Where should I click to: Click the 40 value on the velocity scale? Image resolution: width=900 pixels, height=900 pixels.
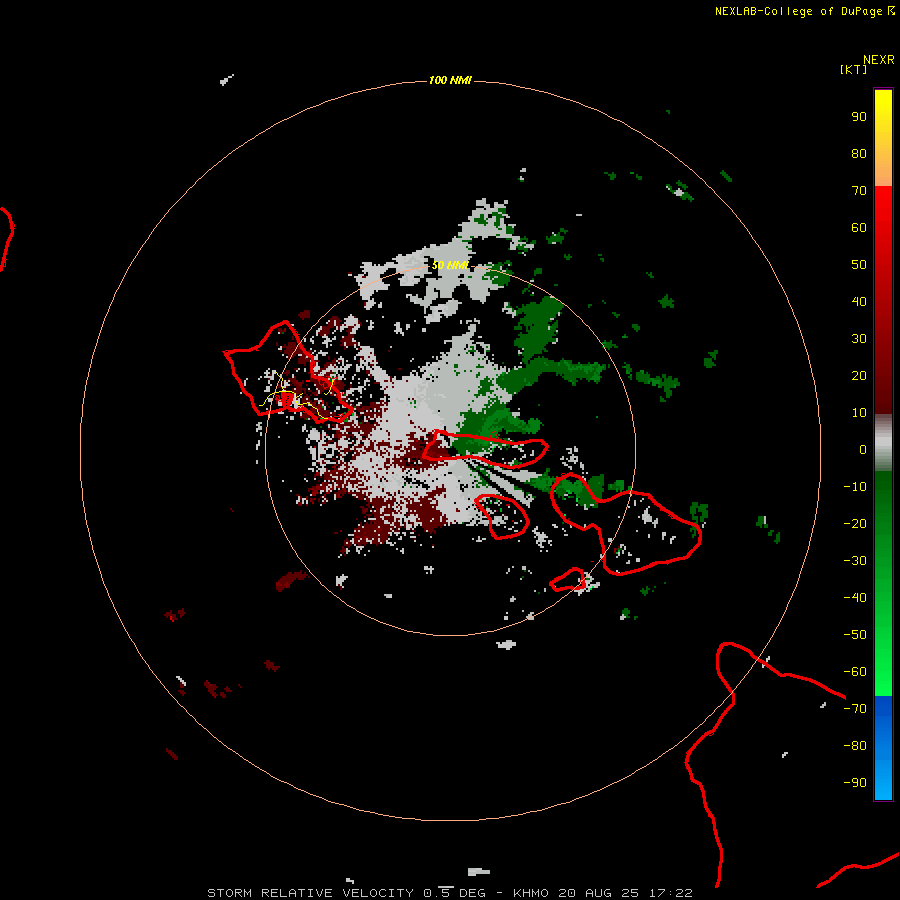859,301
